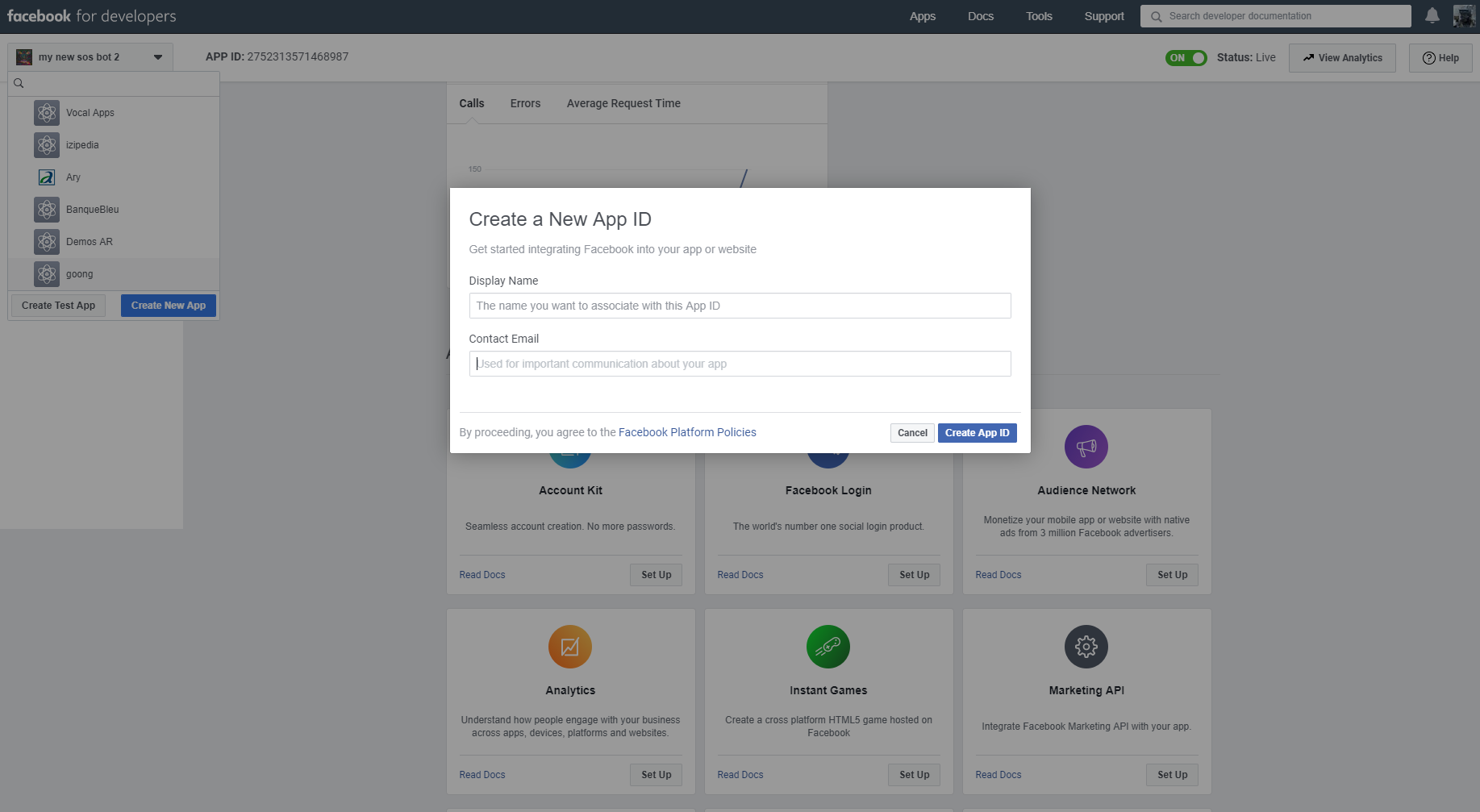Select Demos AR from the app list

click(114, 242)
